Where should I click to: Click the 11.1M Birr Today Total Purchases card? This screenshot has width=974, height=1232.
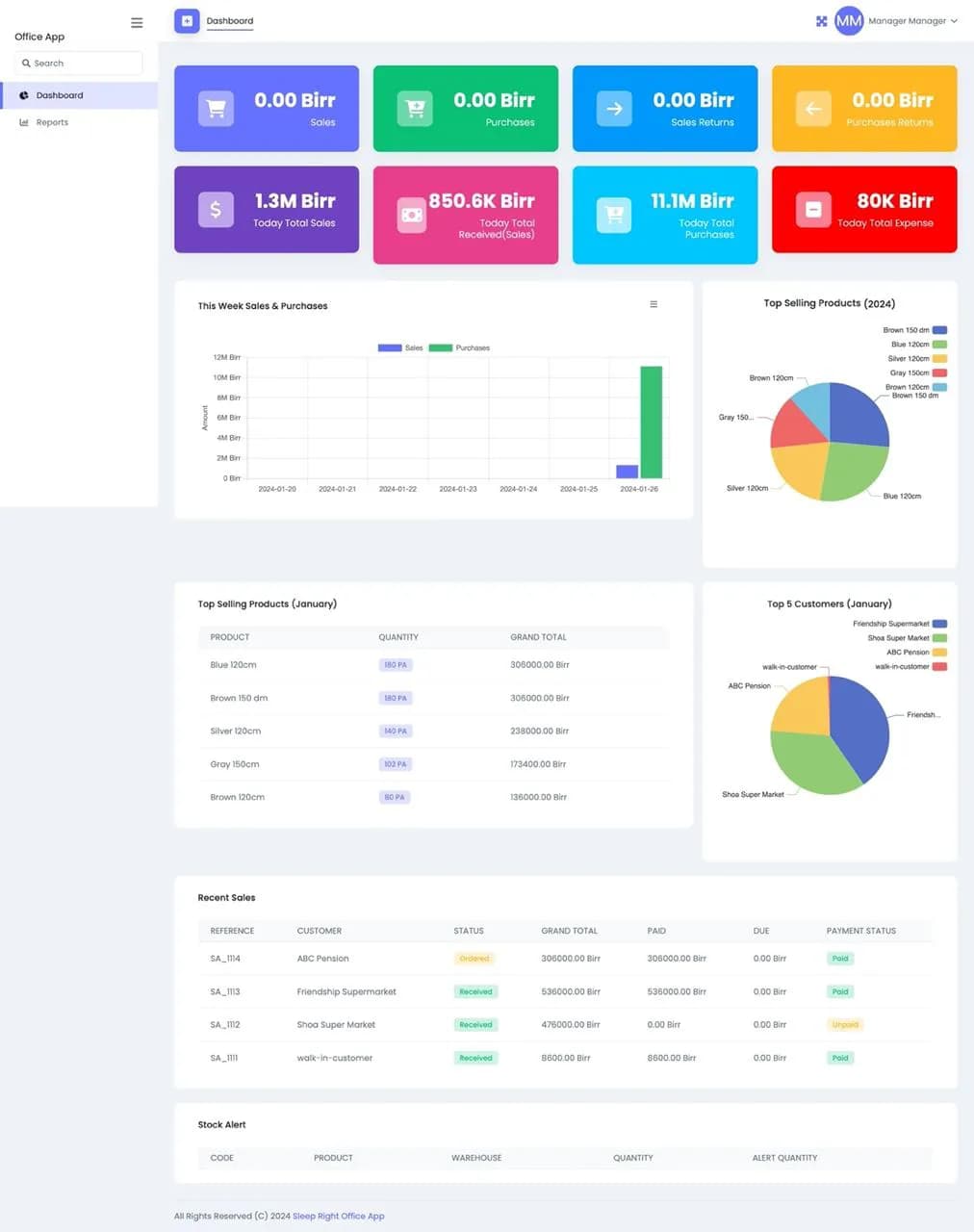coord(665,215)
